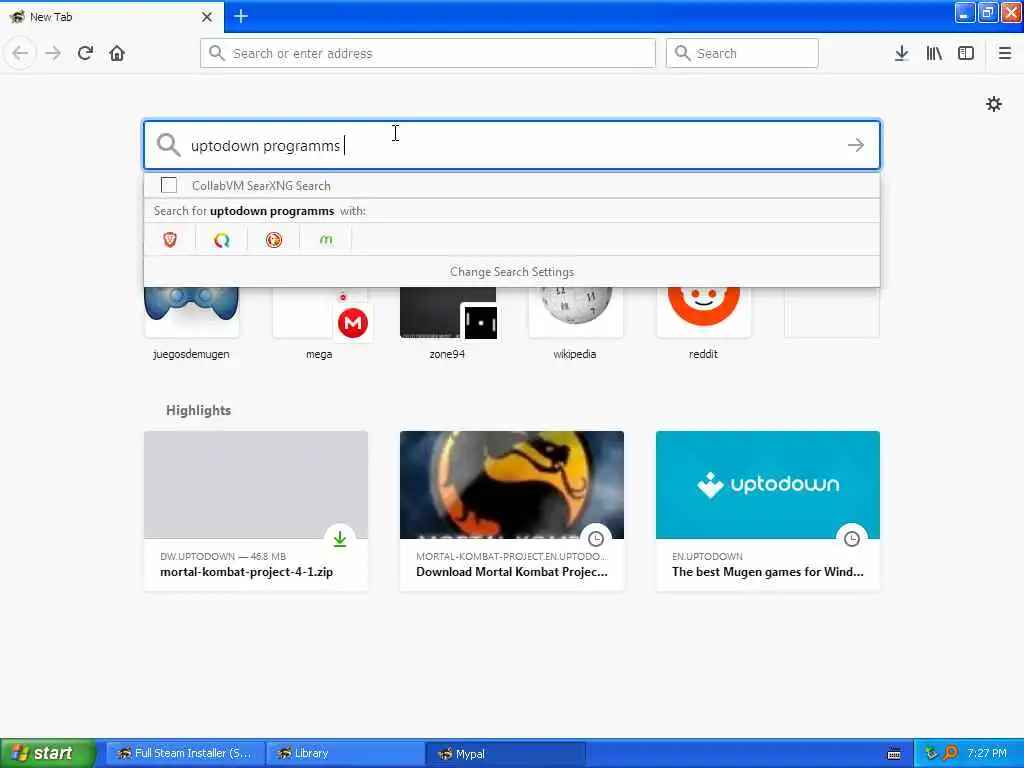Close the New Tab tab

(x=207, y=17)
